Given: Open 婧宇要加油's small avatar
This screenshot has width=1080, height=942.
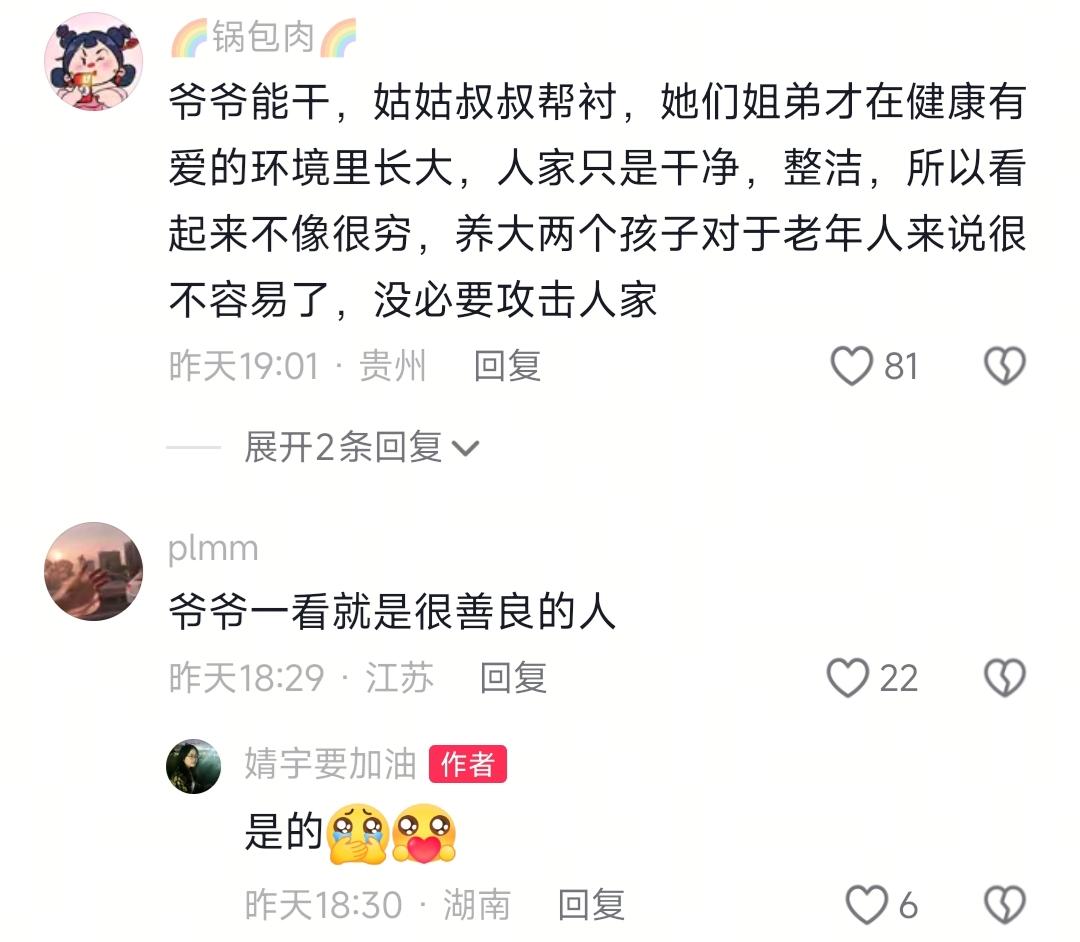Looking at the screenshot, I should (x=194, y=766).
